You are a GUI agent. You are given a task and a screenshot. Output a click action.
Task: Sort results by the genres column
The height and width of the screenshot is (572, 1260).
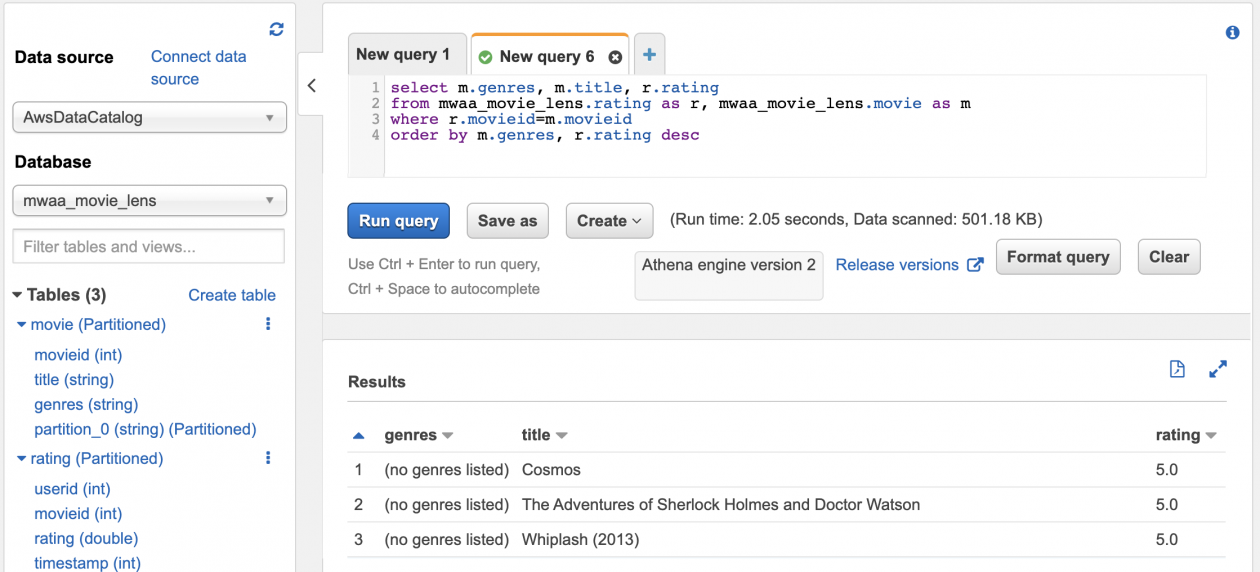418,435
